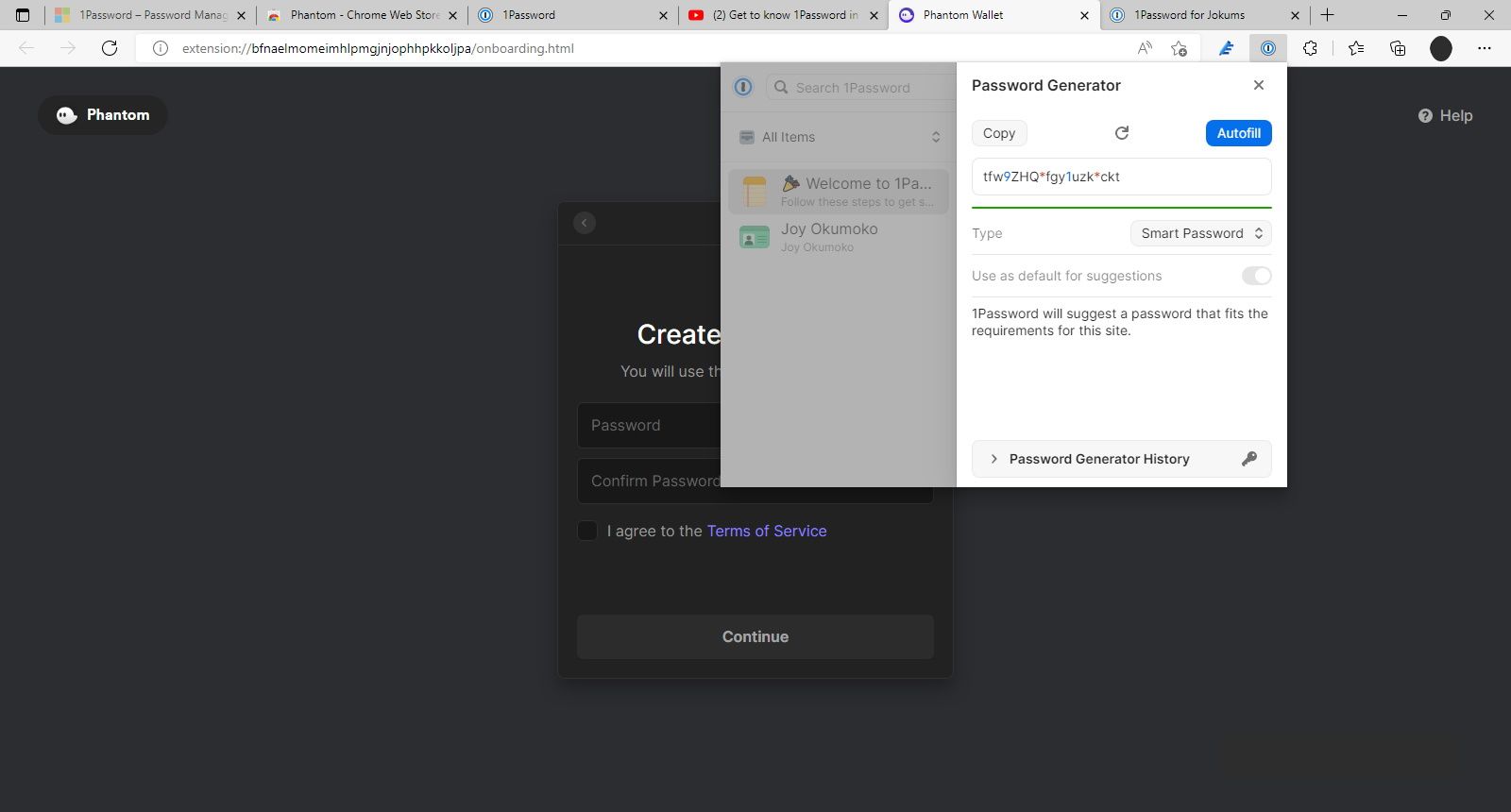The image size is (1511, 812).
Task: Open the Help link
Action: pyautogui.click(x=1445, y=115)
